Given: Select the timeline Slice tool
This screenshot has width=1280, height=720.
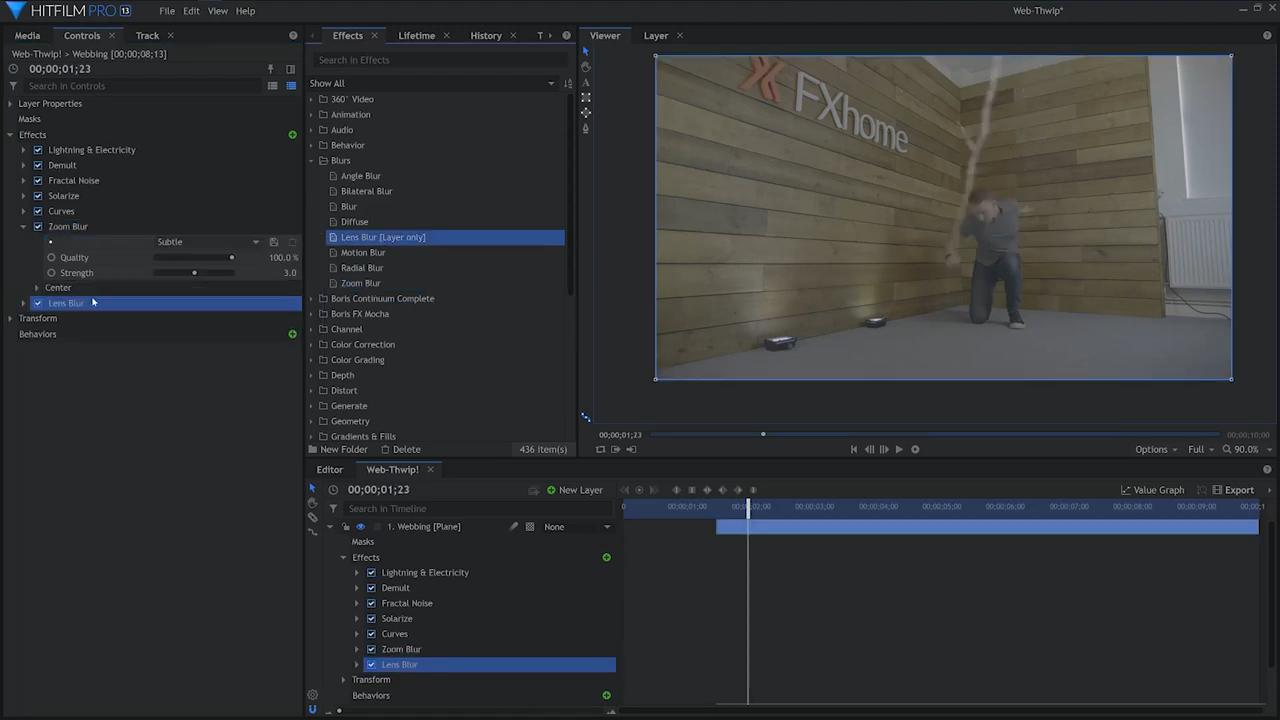Looking at the screenshot, I should click(312, 517).
